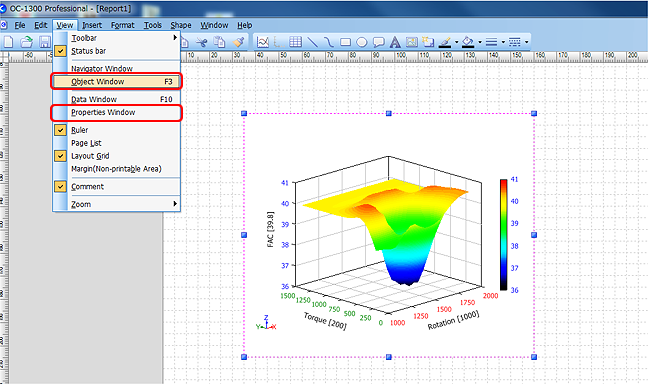Viewport: 648px width, 384px height.
Task: Insert a table using the grid icon
Action: click(295, 42)
